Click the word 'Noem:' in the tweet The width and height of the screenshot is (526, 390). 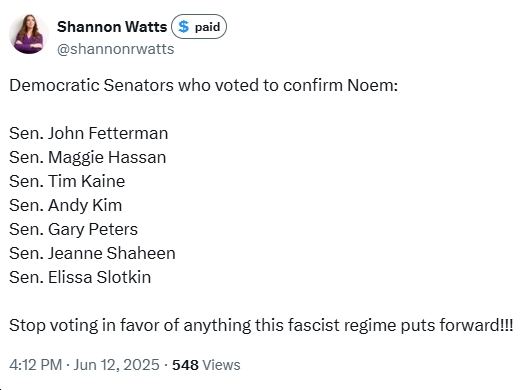click(x=372, y=85)
